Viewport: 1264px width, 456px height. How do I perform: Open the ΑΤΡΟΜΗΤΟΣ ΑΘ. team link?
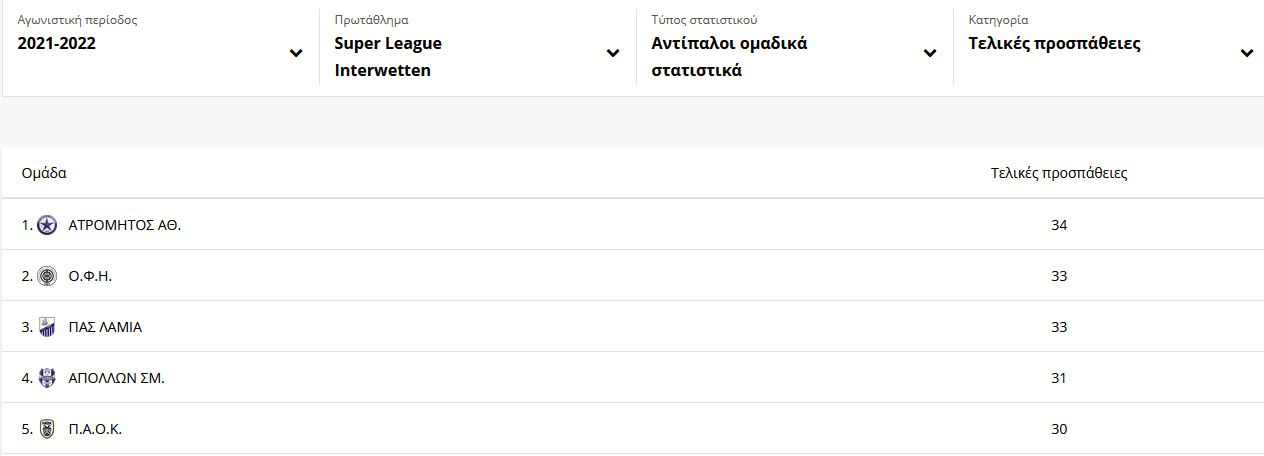point(125,226)
